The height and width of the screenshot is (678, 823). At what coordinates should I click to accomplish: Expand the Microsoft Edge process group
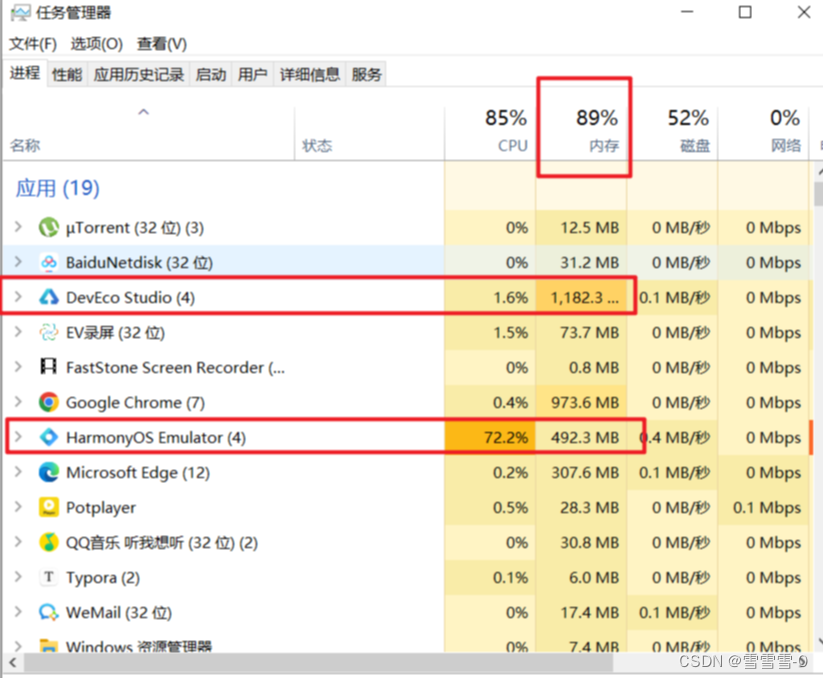click(x=18, y=472)
